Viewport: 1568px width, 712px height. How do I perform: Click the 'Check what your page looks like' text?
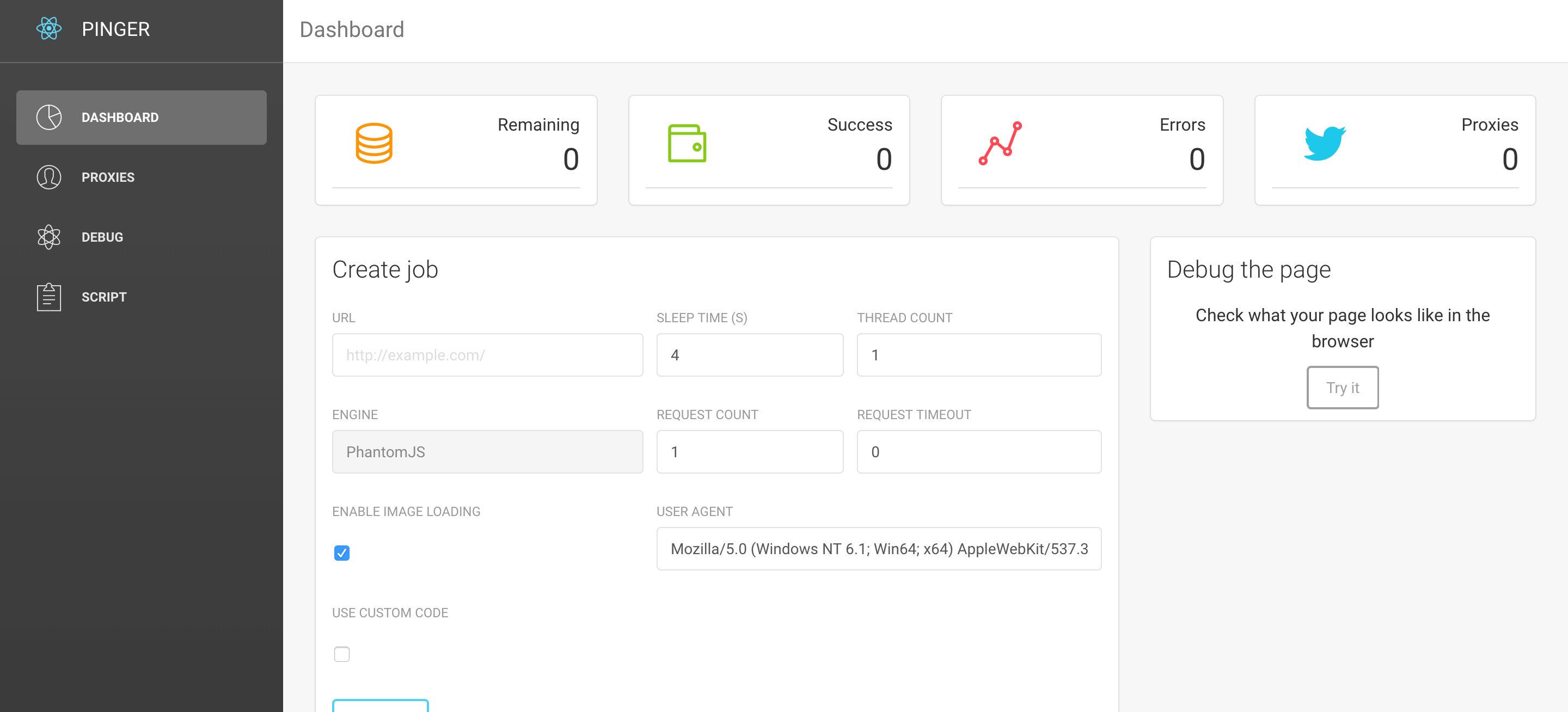pos(1342,328)
